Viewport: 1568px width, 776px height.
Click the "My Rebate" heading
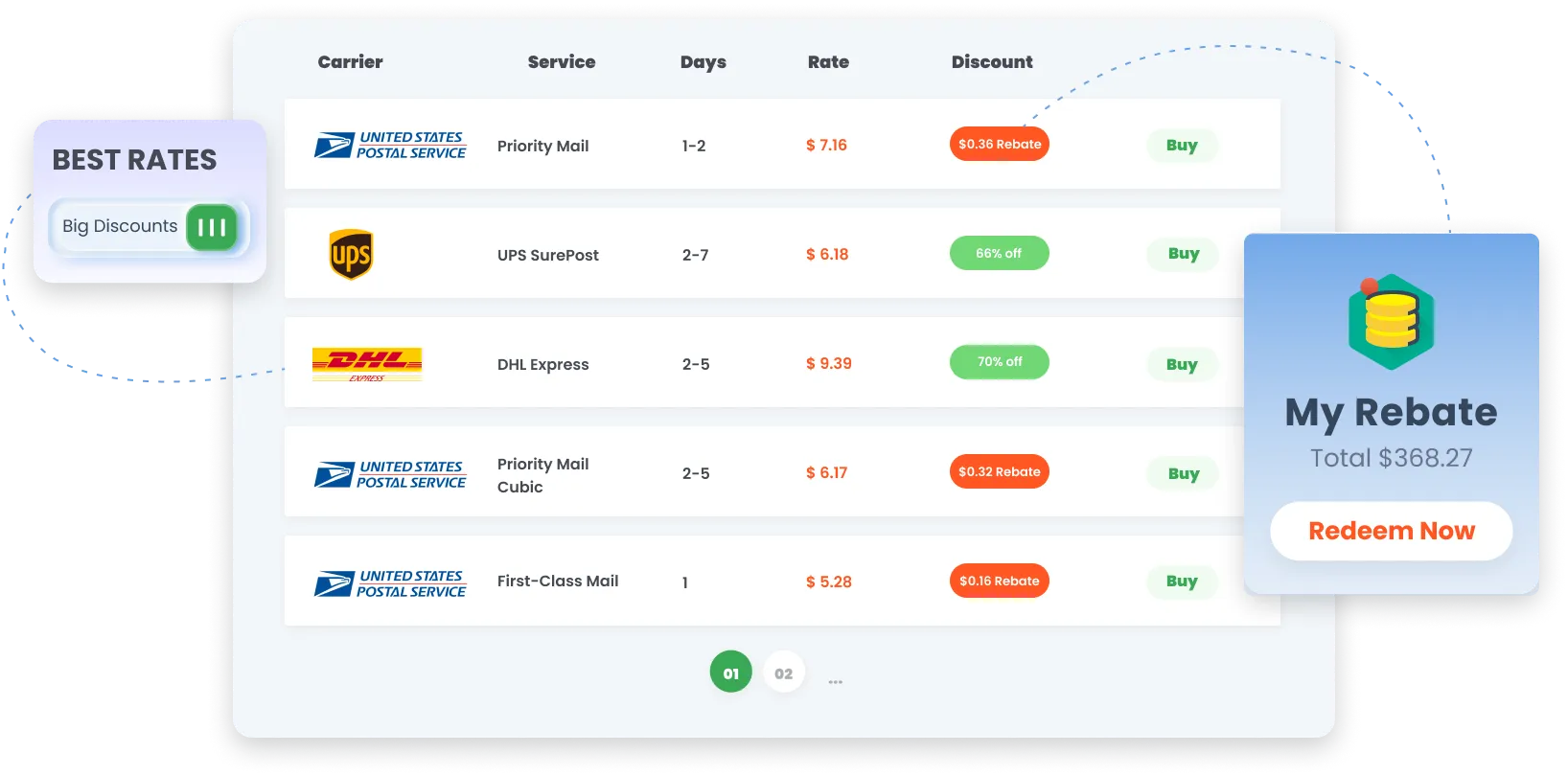[x=1392, y=413]
